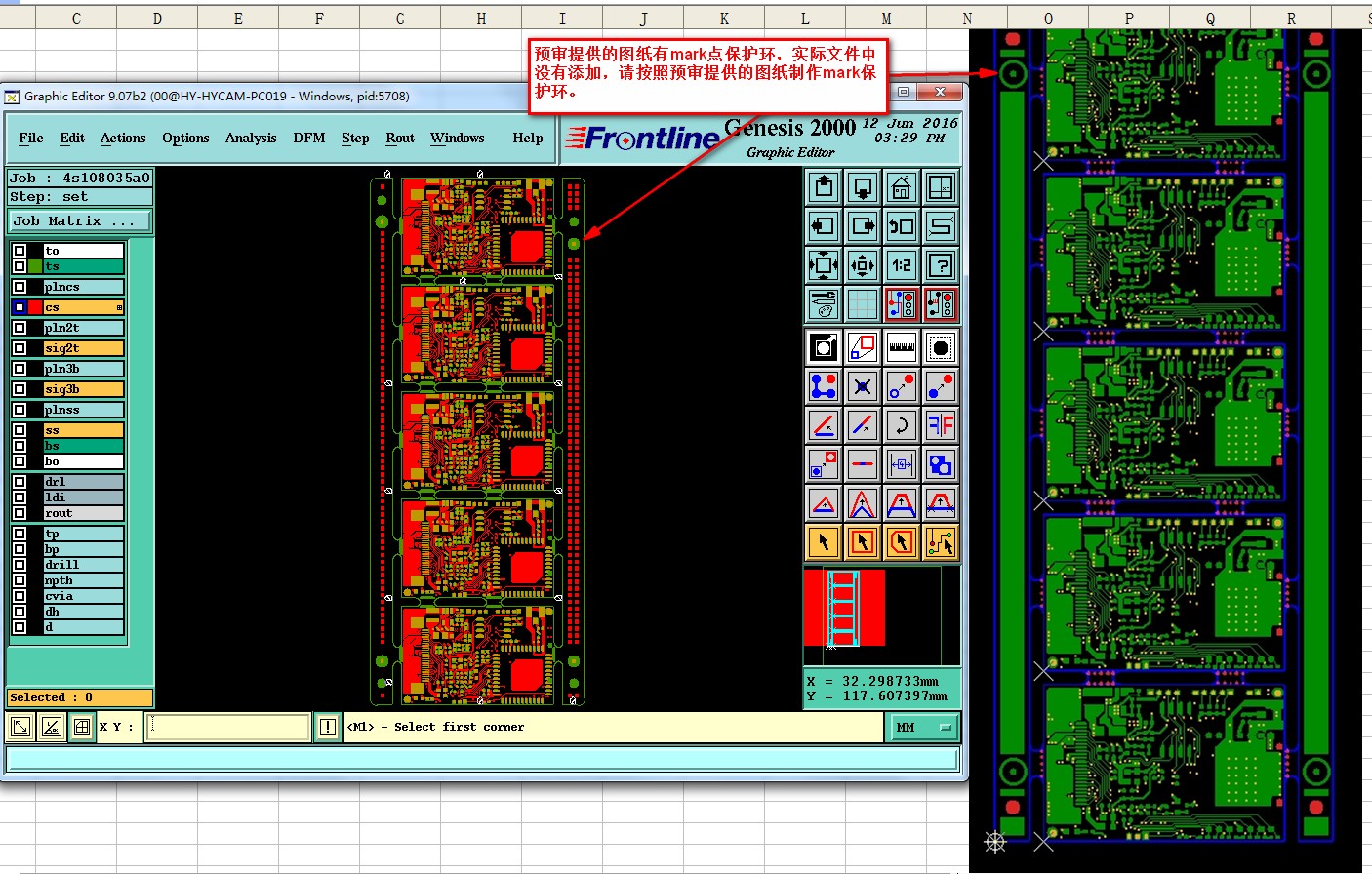Click the rotate curved arrow icon
Screen dimensions: 1372x874
pos(902,425)
